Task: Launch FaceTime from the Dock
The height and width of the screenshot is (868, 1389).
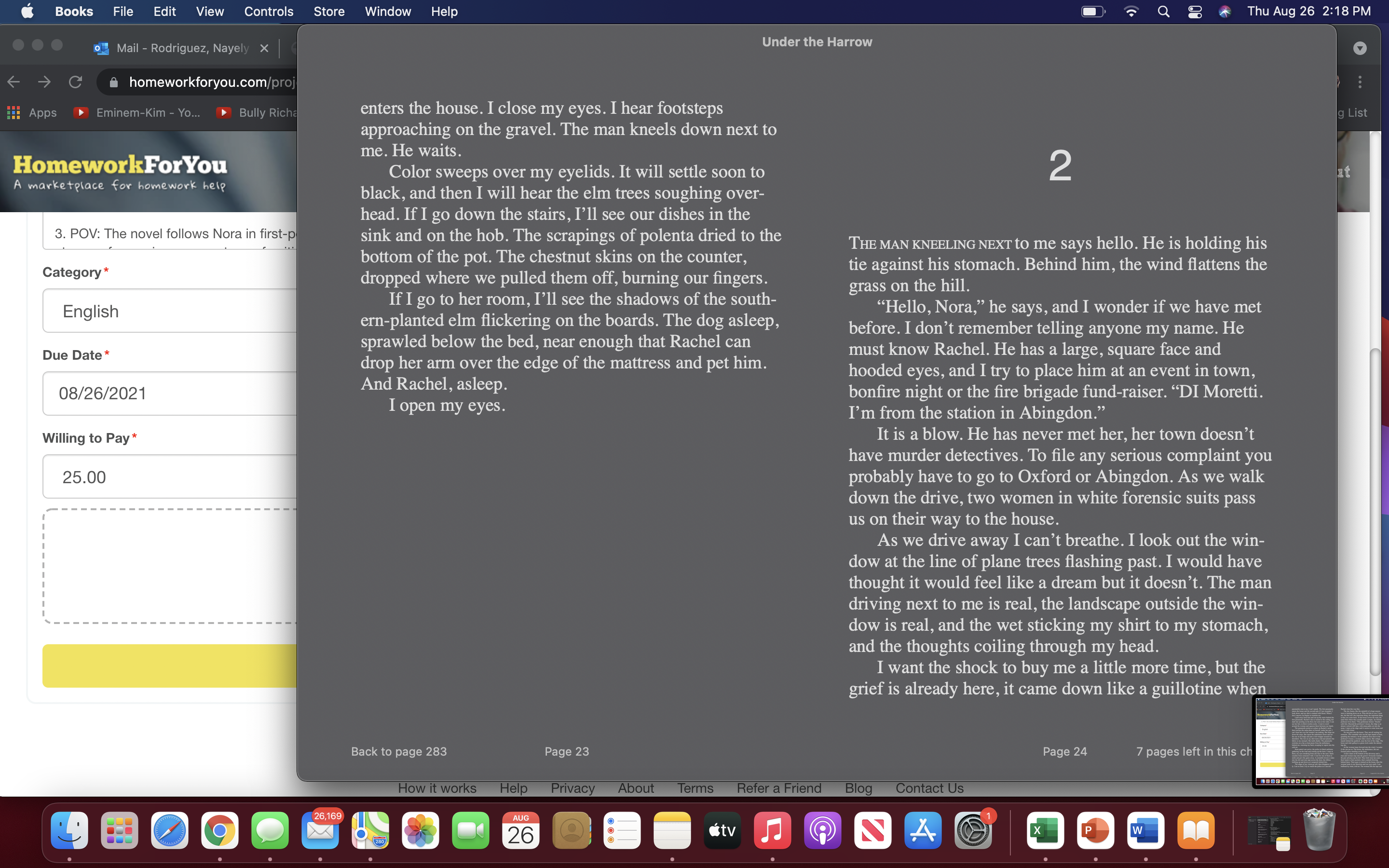Action: click(x=471, y=831)
